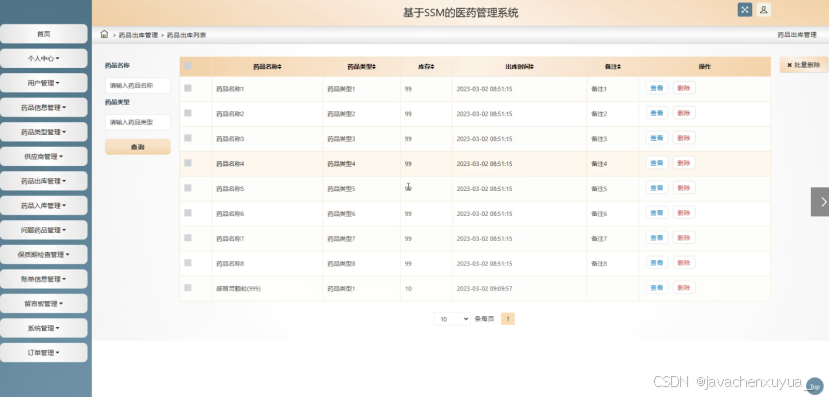Open 系统管理 sidebar menu
Image resolution: width=830 pixels, height=397 pixels.
[x=43, y=328]
